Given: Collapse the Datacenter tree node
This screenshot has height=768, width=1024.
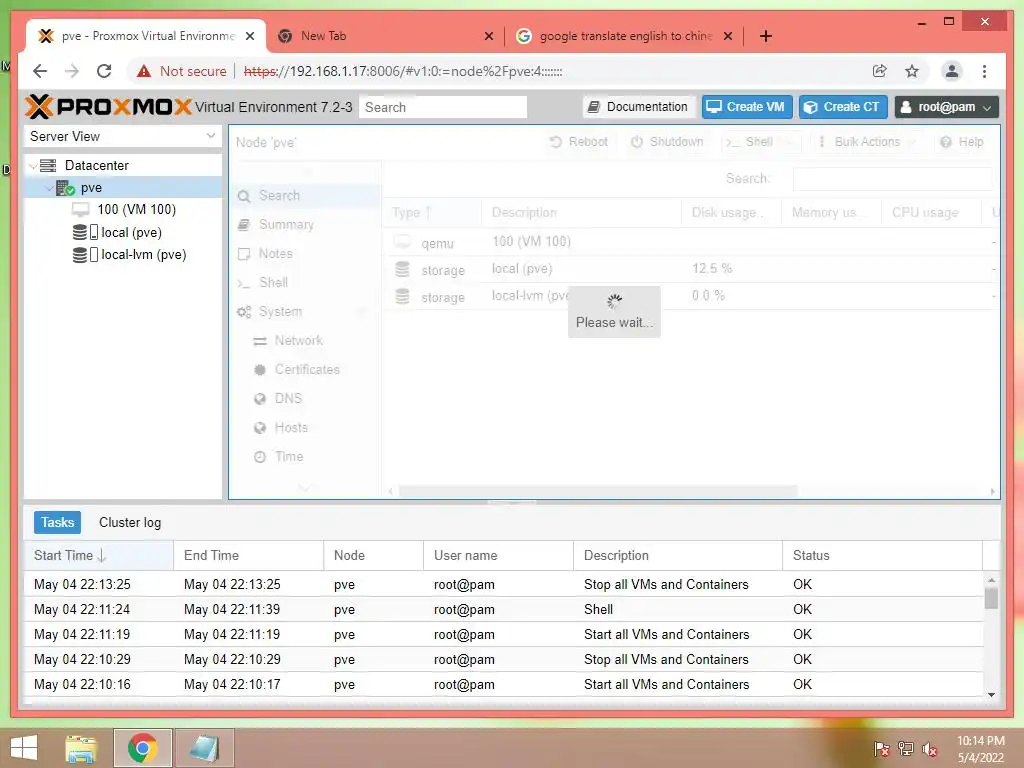Looking at the screenshot, I should tap(33, 166).
